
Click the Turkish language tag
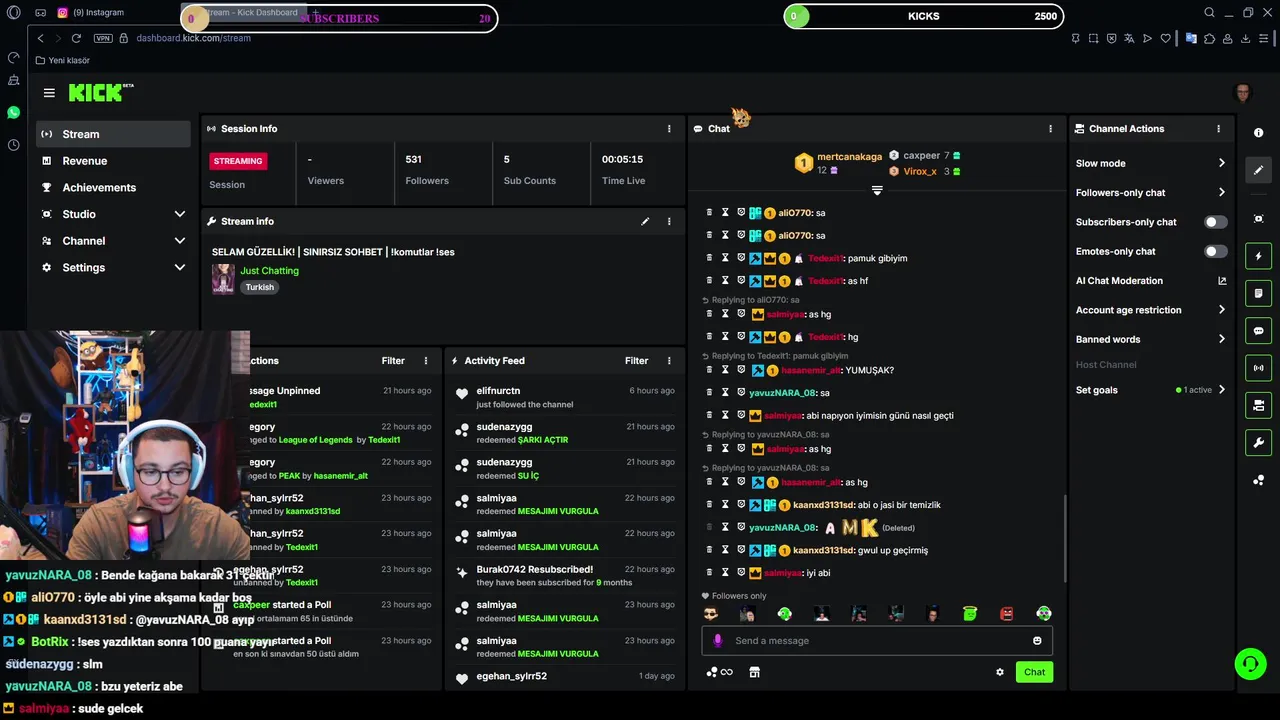[x=260, y=287]
